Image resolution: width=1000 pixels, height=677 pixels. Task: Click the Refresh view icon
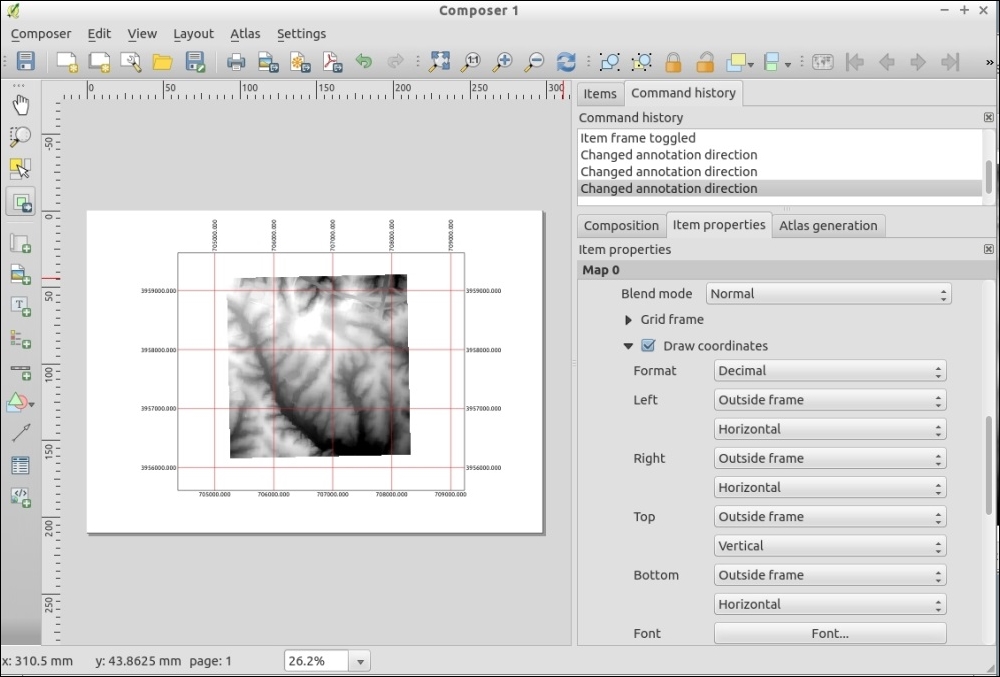coord(566,62)
